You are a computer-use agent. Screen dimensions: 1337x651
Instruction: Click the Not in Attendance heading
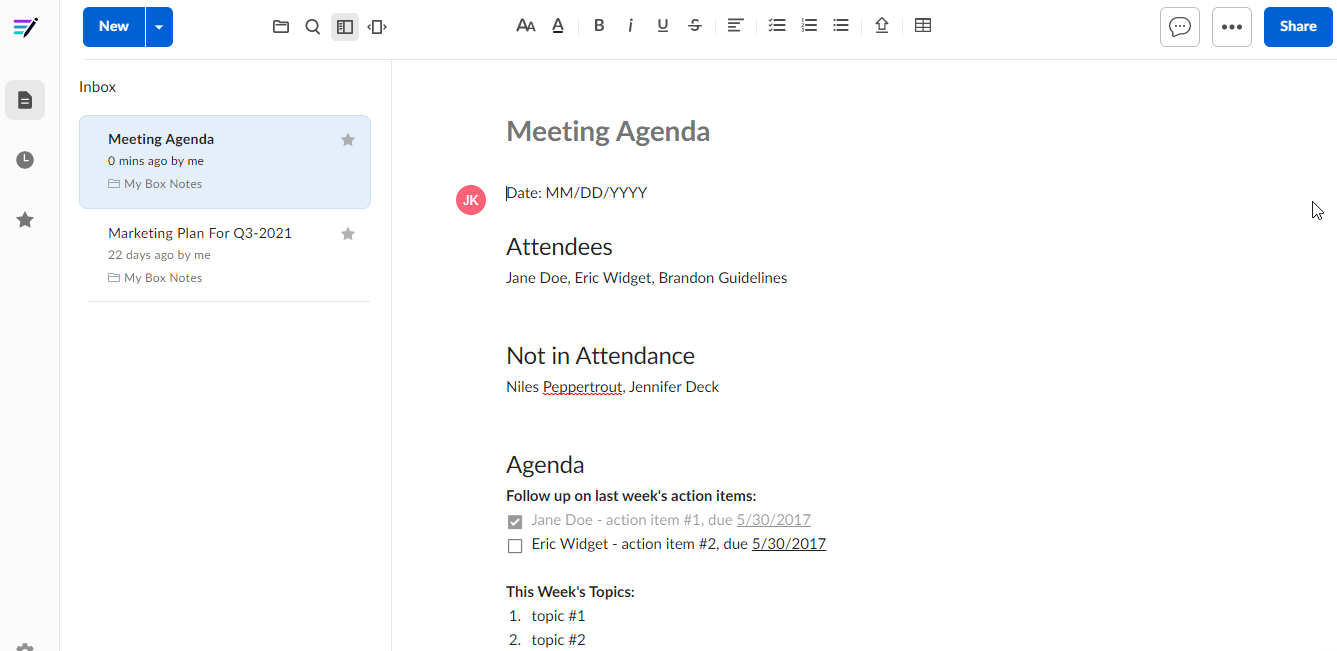point(600,356)
